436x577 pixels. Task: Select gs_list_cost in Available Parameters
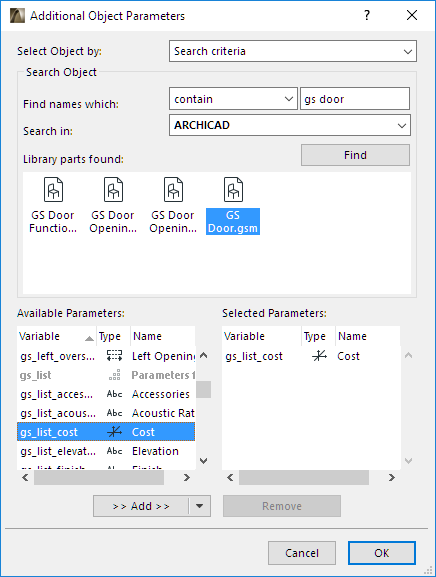point(106,432)
